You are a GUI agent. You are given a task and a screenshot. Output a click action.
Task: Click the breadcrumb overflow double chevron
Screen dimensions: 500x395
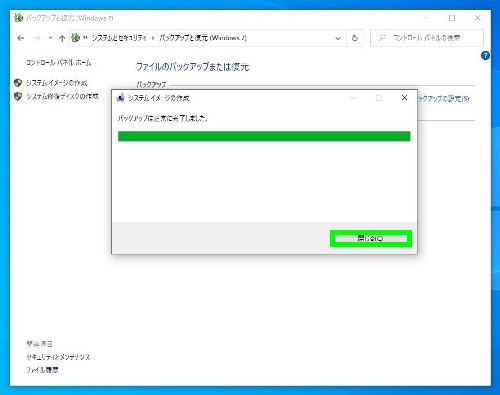click(85, 38)
